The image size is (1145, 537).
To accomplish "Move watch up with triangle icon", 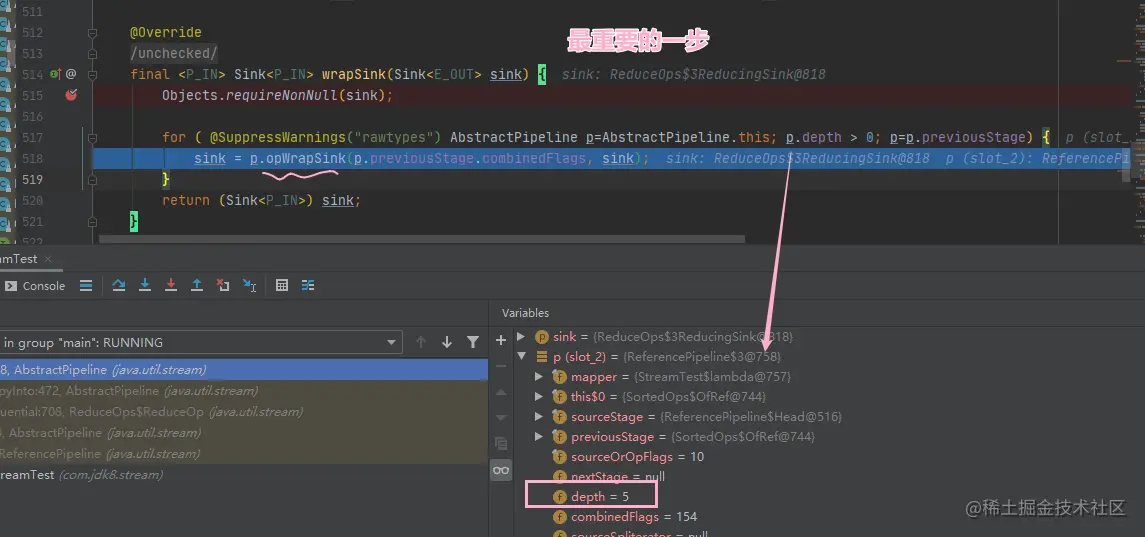I will 501,392.
